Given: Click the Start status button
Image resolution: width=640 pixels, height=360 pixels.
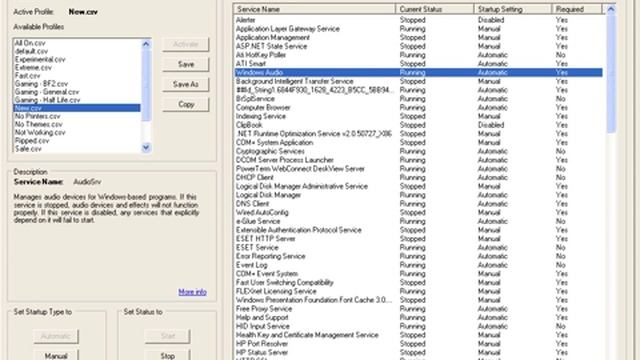Looking at the screenshot, I should (167, 336).
